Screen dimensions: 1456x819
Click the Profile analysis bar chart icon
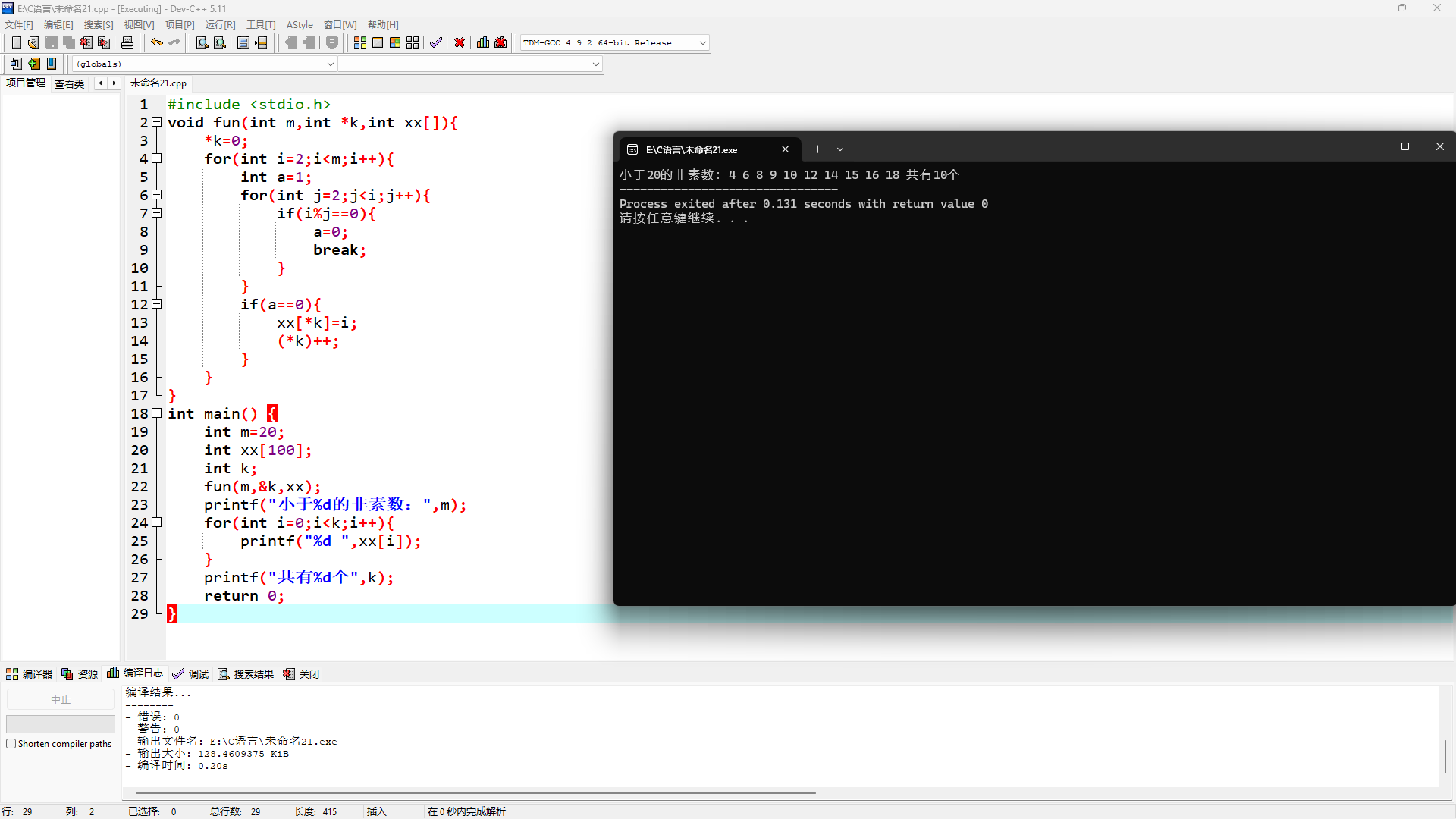coord(482,42)
